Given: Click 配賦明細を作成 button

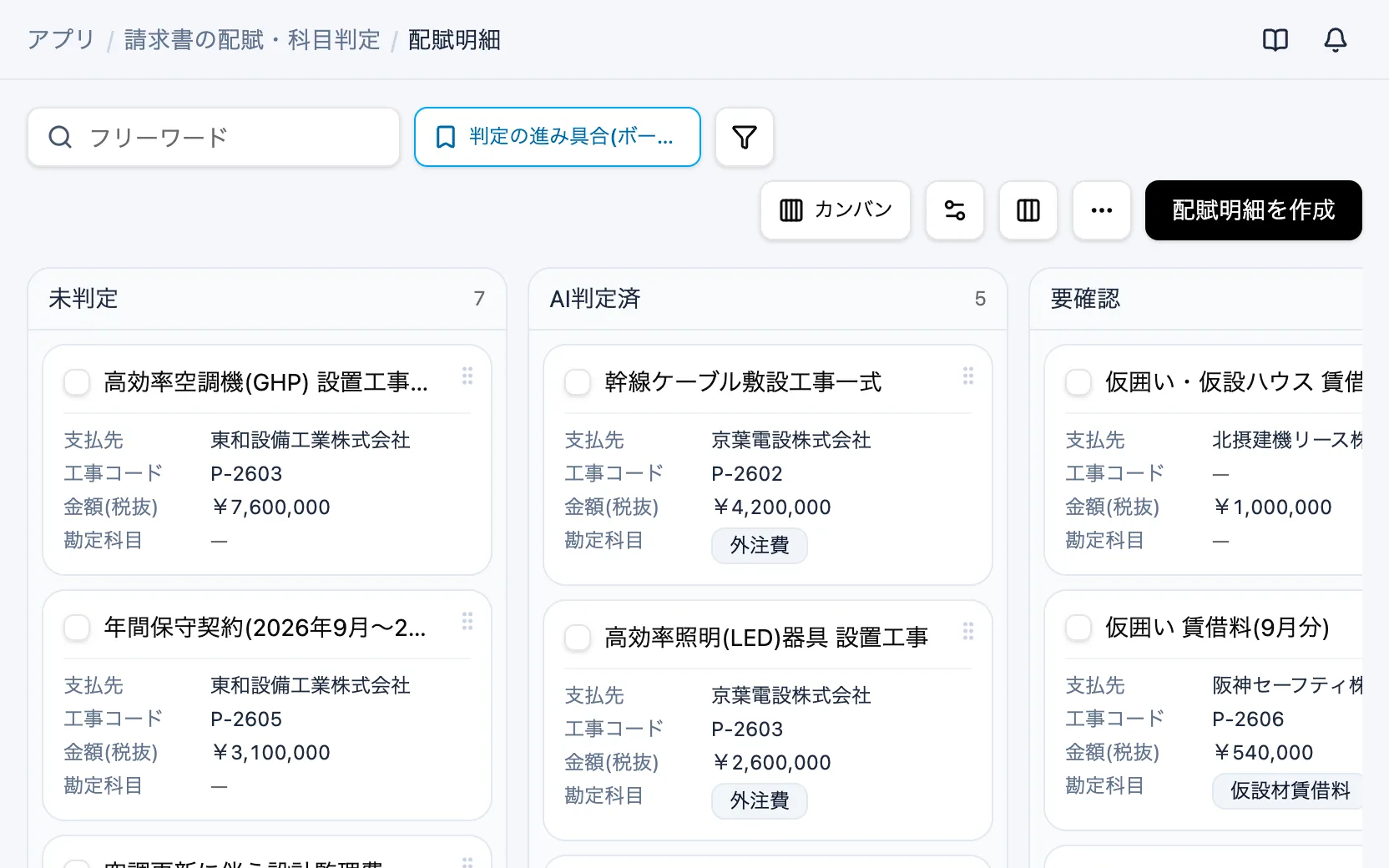Looking at the screenshot, I should pos(1254,210).
